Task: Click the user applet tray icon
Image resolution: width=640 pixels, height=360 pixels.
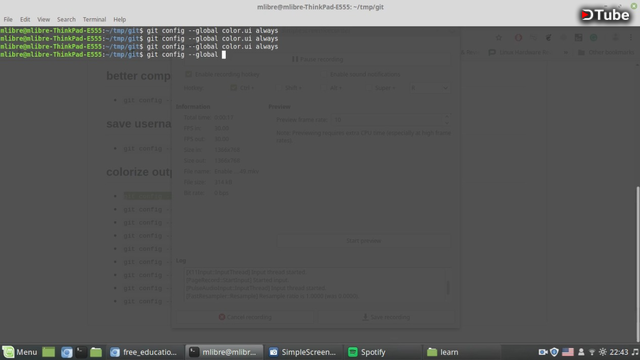Action: 581,352
